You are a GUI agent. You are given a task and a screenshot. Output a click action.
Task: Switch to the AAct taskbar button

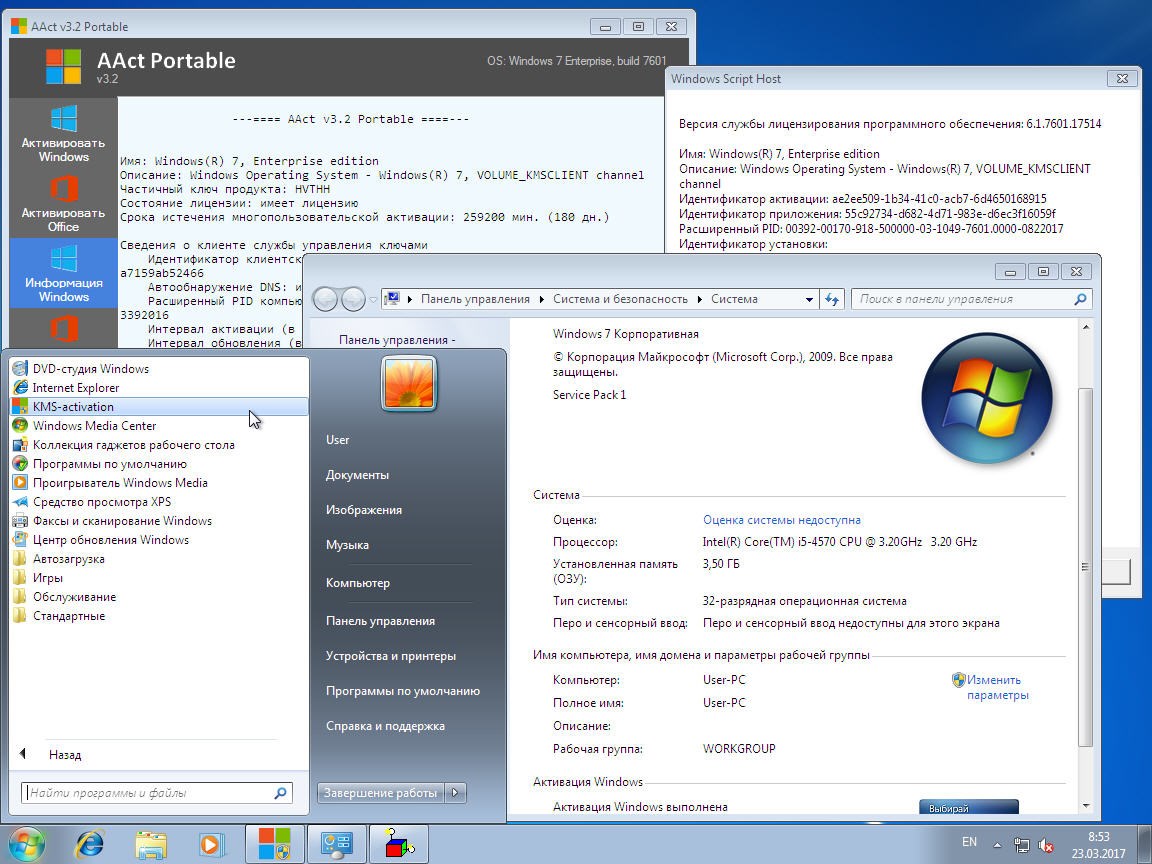(x=275, y=844)
